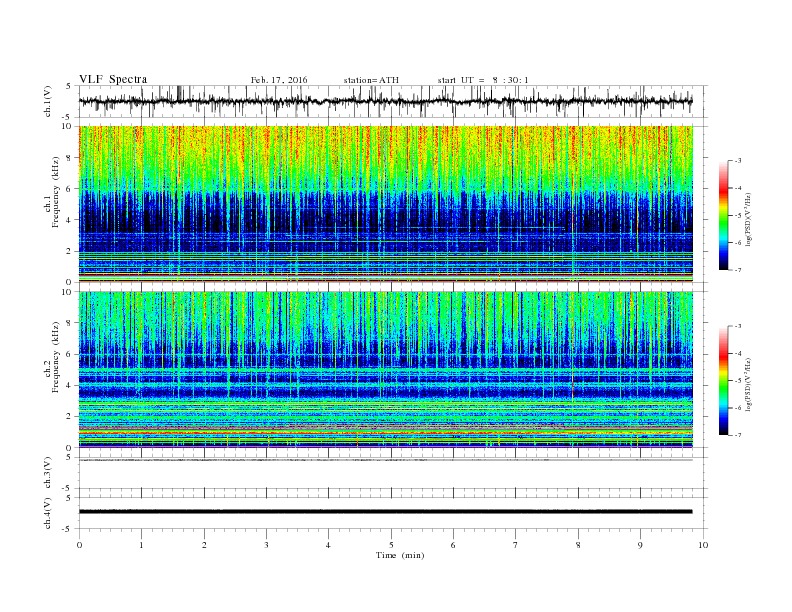
Task: Click the time axis tick label '3'
Action: coord(266,545)
